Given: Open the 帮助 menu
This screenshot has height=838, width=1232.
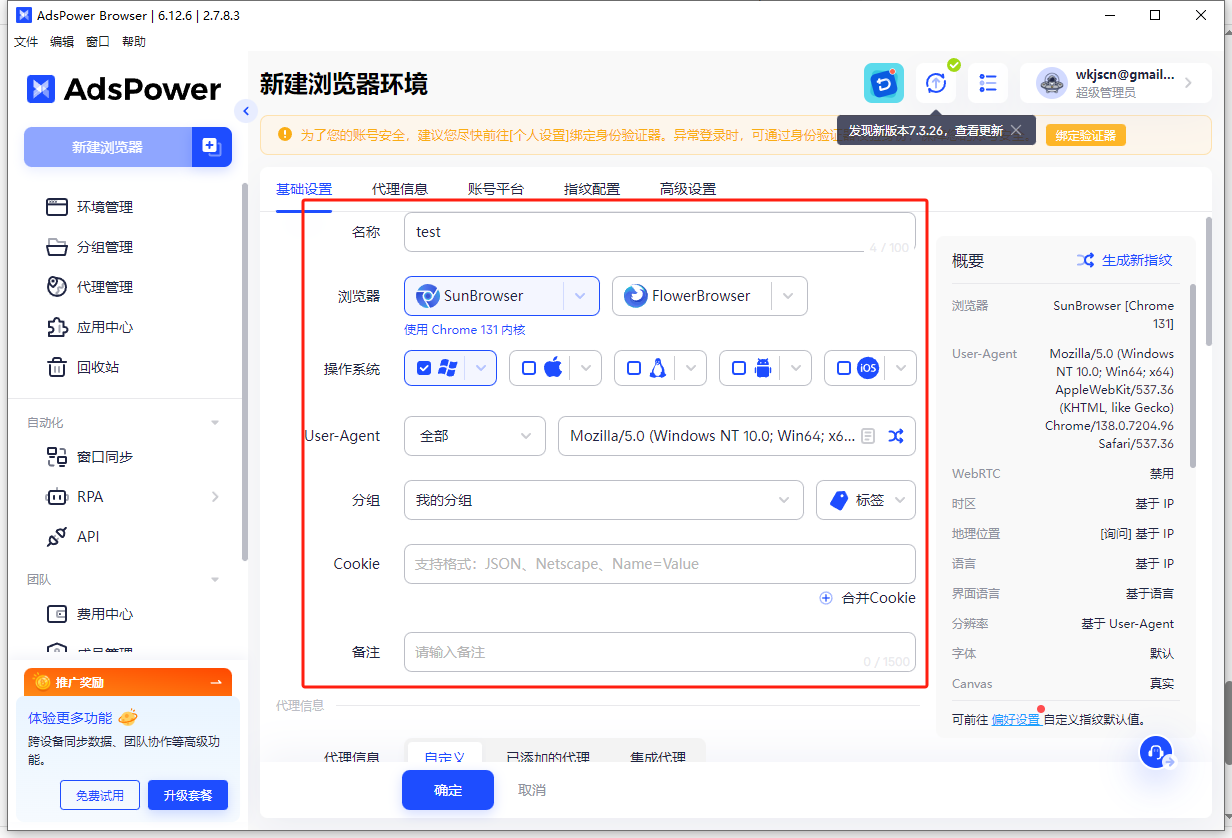Looking at the screenshot, I should [134, 42].
